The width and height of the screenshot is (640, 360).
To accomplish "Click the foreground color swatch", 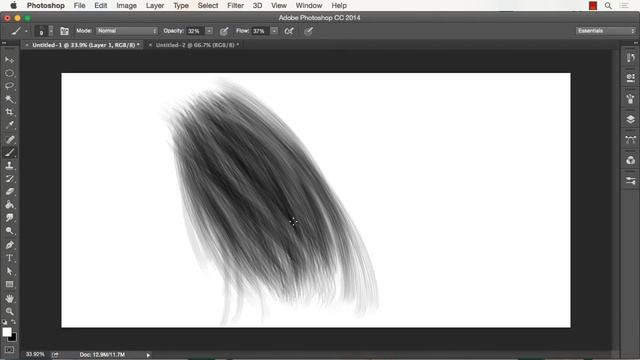I will (x=7, y=332).
